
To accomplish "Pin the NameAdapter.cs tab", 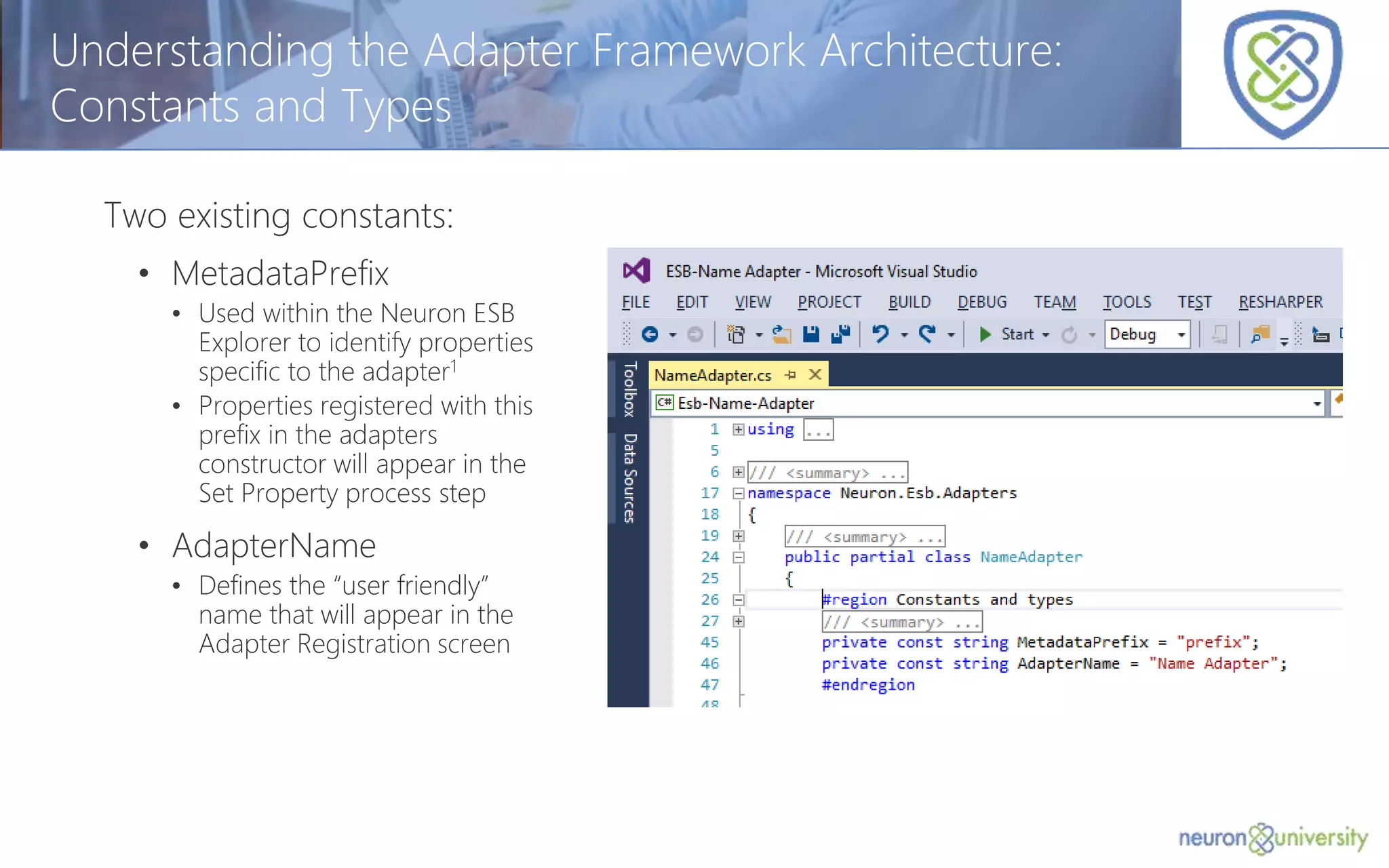I will 791,375.
